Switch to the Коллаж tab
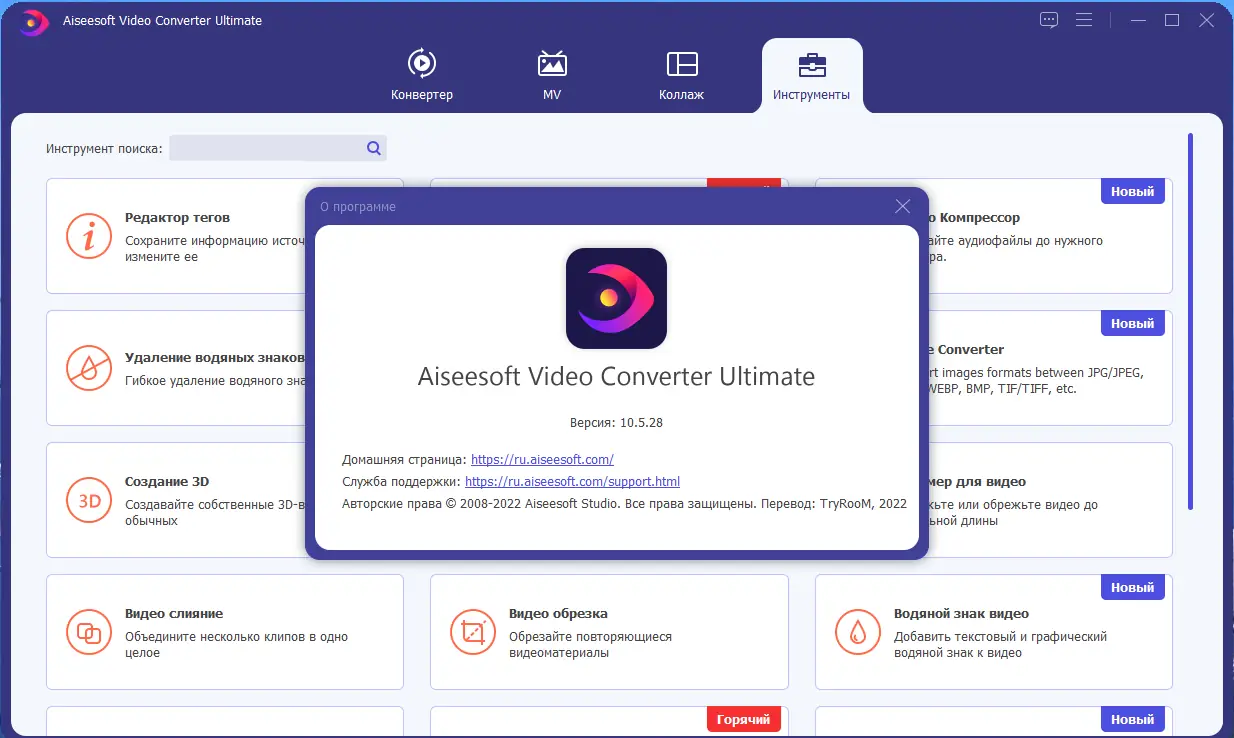This screenshot has height=738, width=1234. (x=681, y=75)
